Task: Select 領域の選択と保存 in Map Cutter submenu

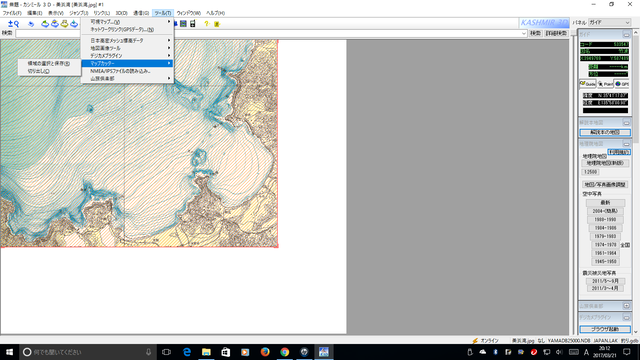Action: click(x=49, y=63)
